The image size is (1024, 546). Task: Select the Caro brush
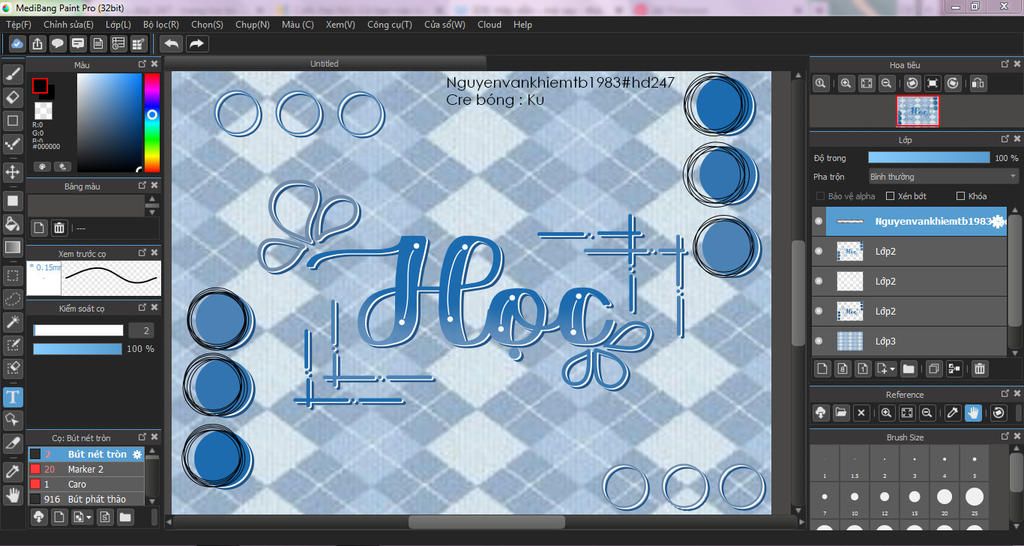point(86,484)
